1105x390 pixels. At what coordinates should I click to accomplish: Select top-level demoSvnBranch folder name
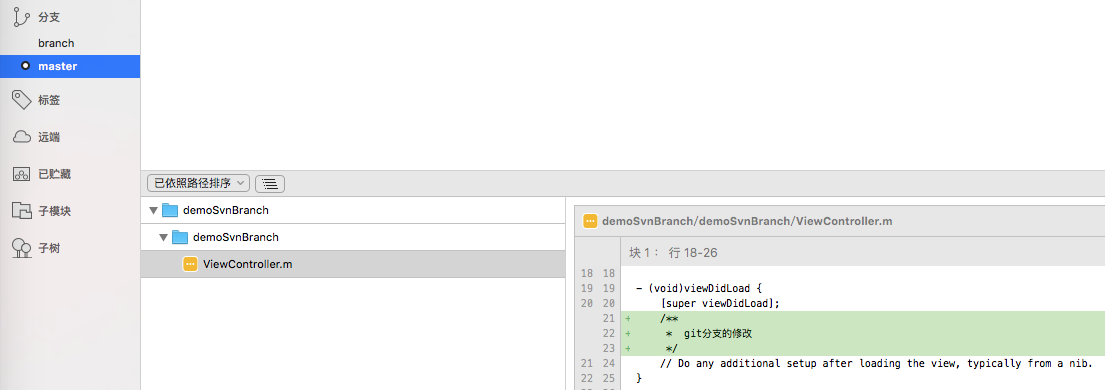tap(226, 210)
